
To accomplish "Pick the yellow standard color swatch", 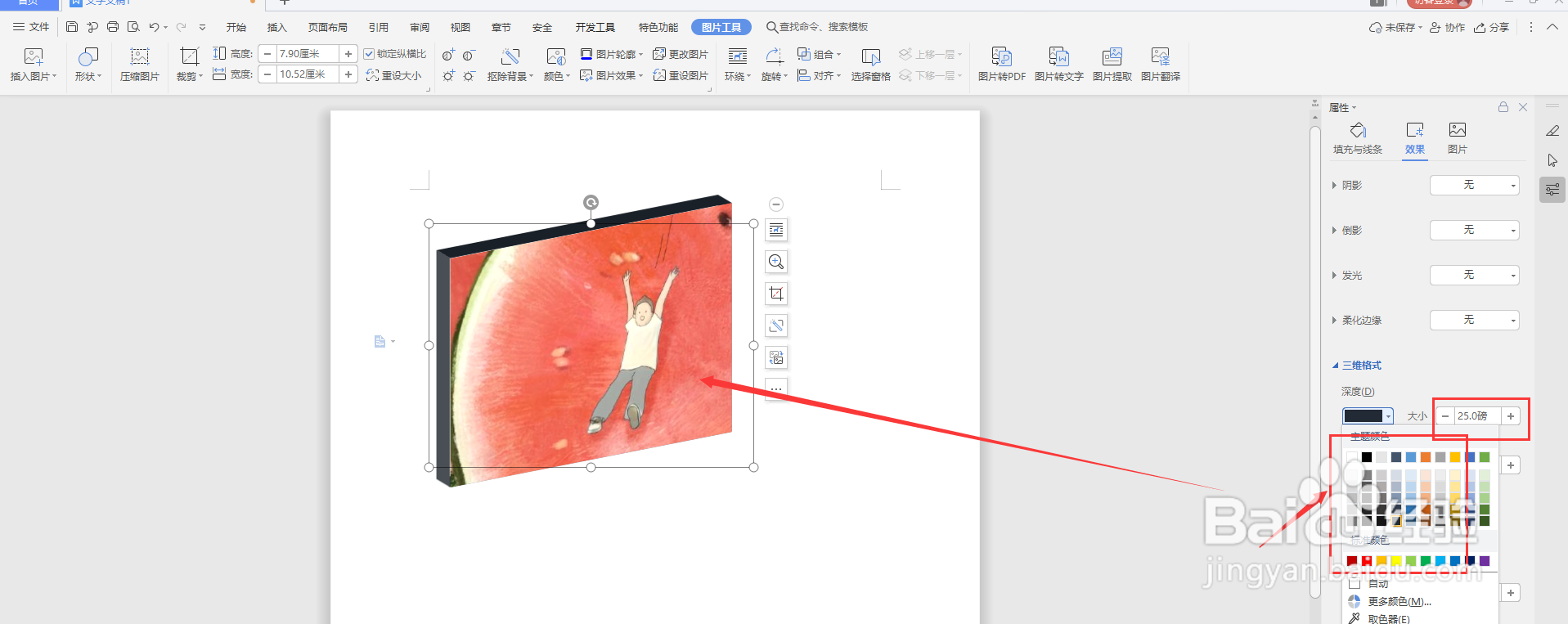I will [x=1396, y=561].
